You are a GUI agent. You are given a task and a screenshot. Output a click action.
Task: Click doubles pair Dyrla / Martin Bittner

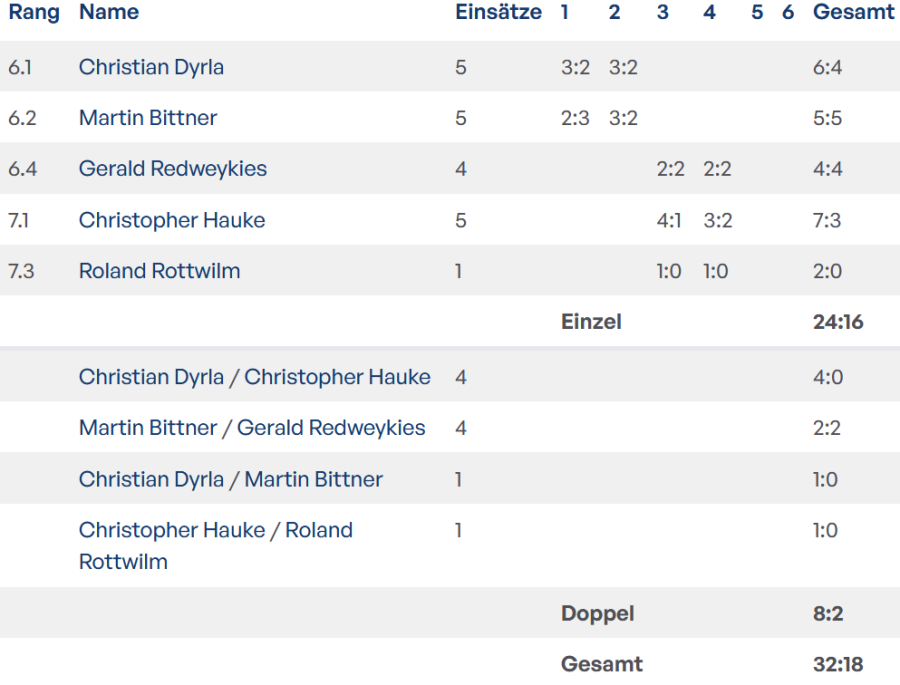(230, 479)
